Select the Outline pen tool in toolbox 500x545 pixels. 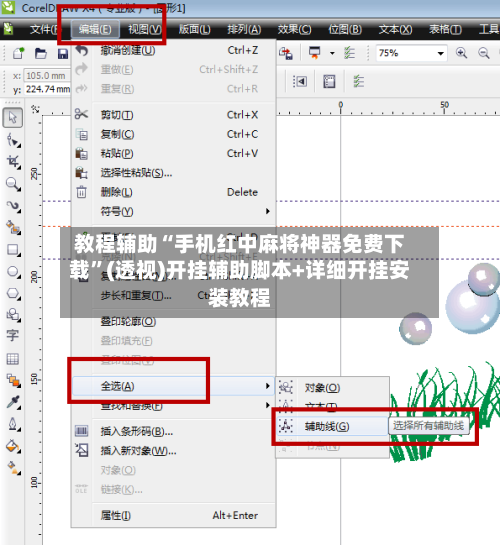tap(13, 424)
